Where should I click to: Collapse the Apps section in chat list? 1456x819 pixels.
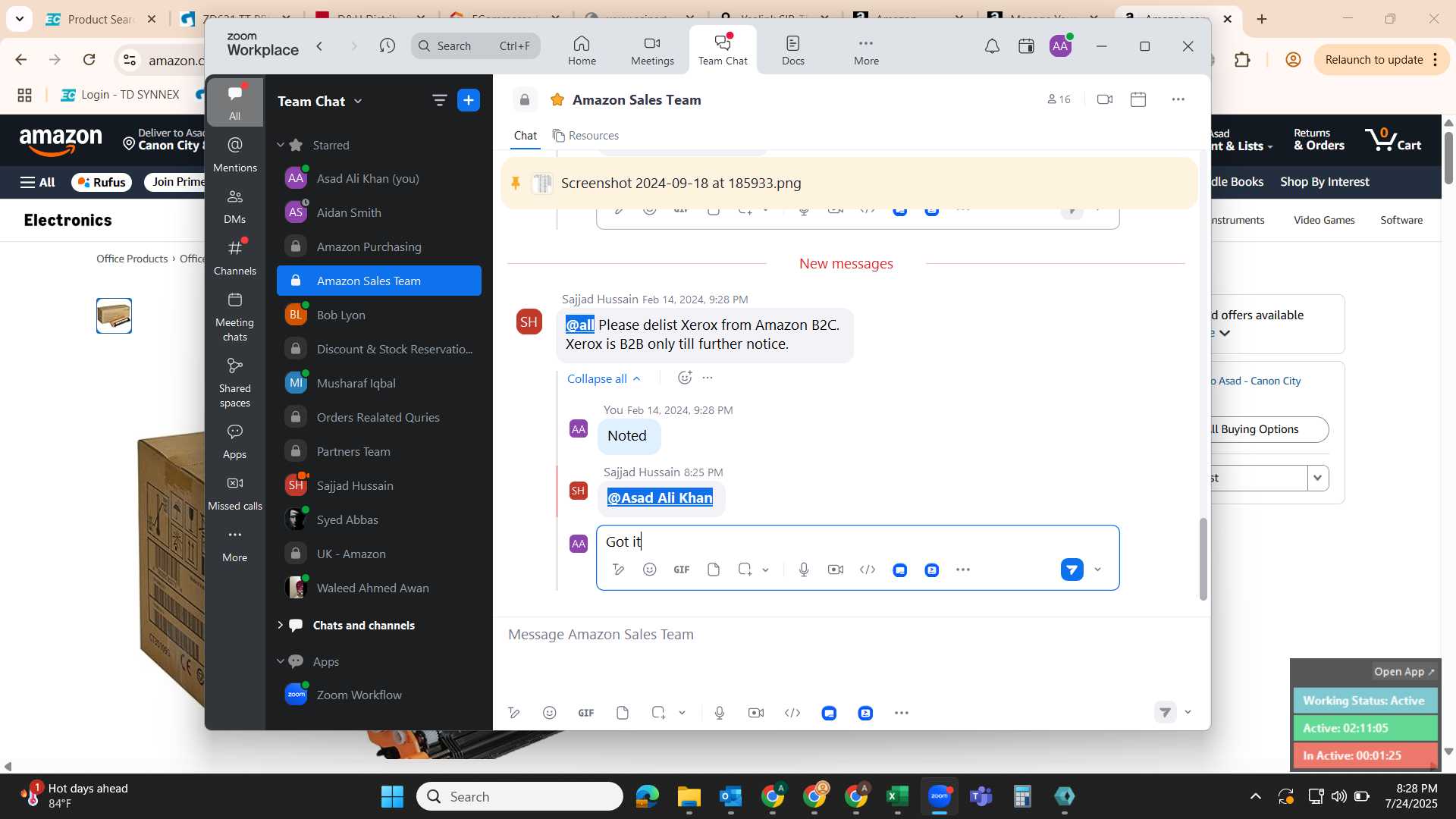click(281, 661)
